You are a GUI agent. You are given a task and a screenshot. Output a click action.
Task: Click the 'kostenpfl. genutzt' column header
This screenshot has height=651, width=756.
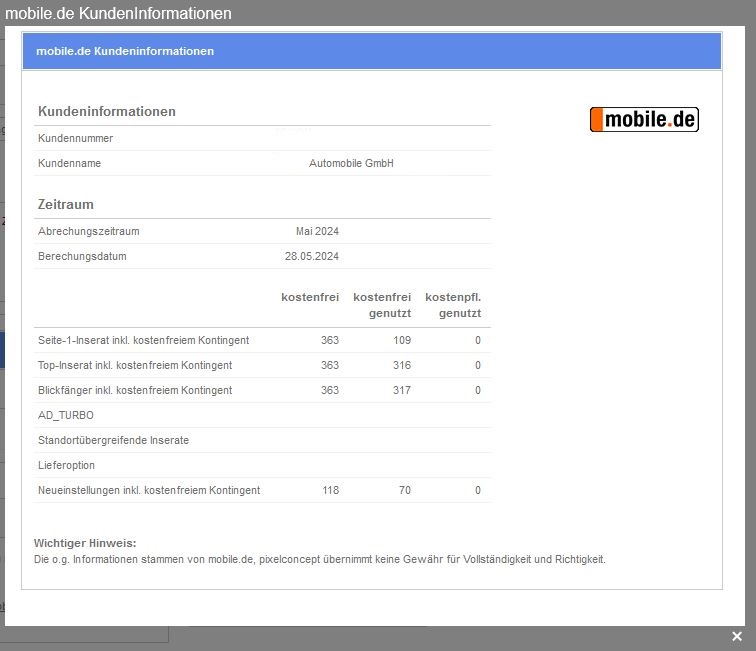click(453, 305)
